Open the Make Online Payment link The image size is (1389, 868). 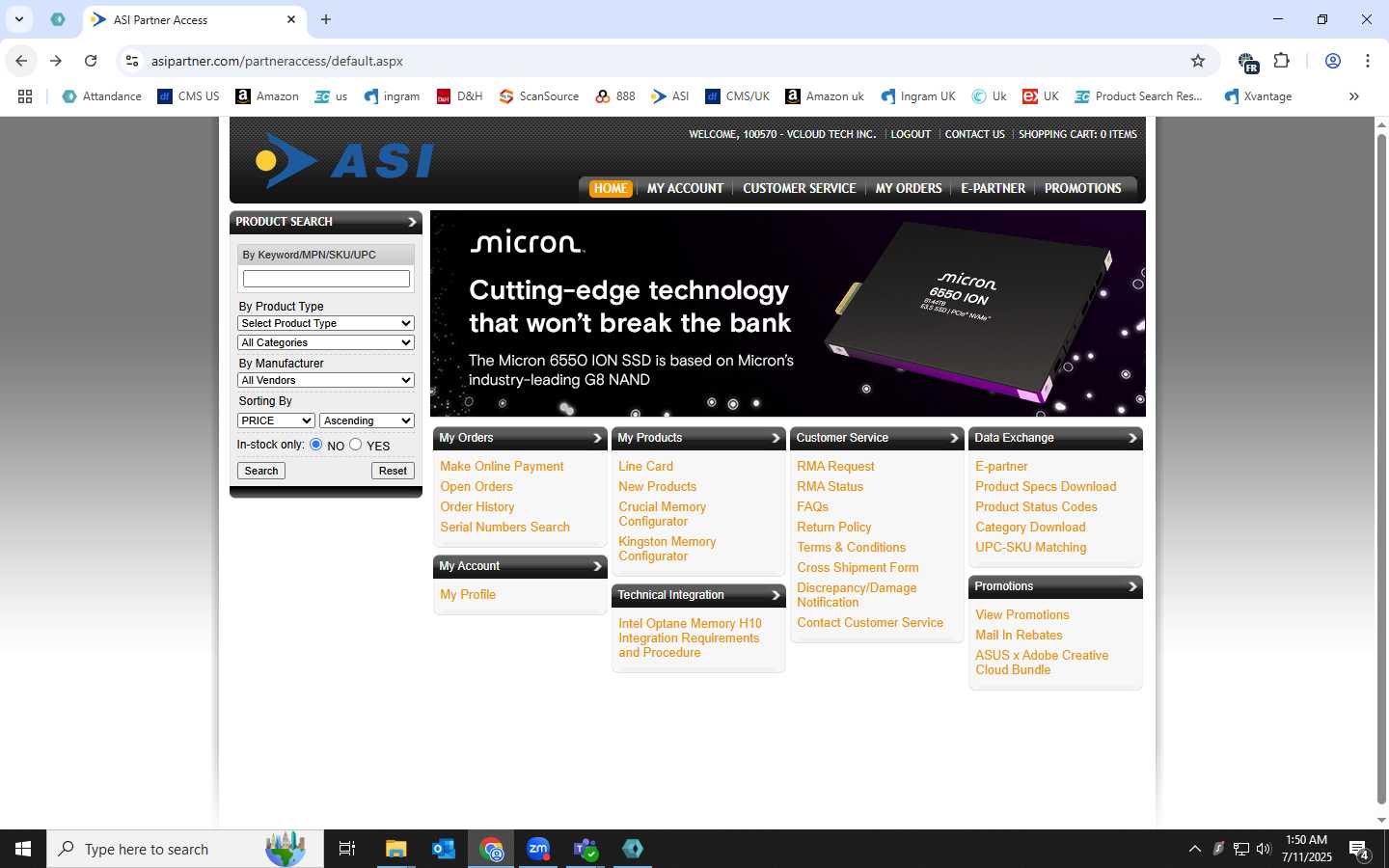(502, 466)
